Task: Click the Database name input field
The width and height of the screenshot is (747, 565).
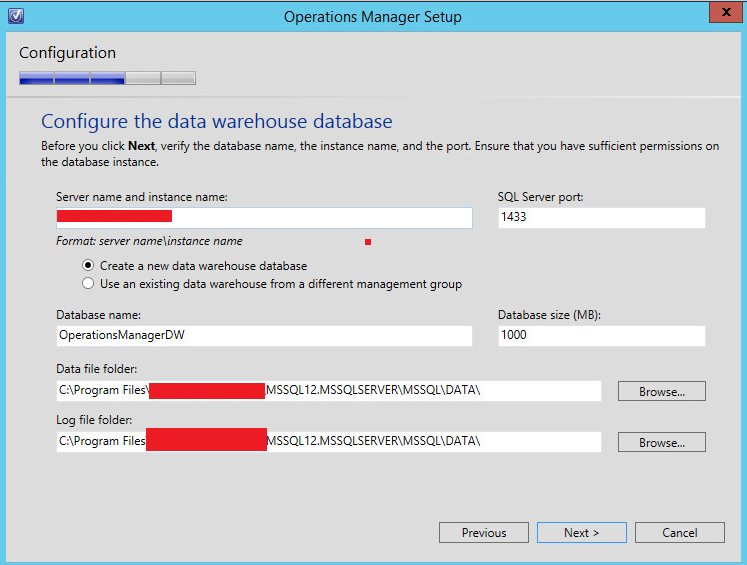Action: 264,335
